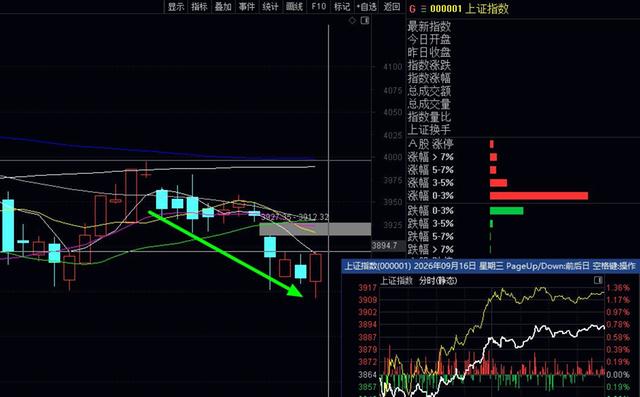
Task: Open the list icon next to the G icon
Action: coord(423,9)
